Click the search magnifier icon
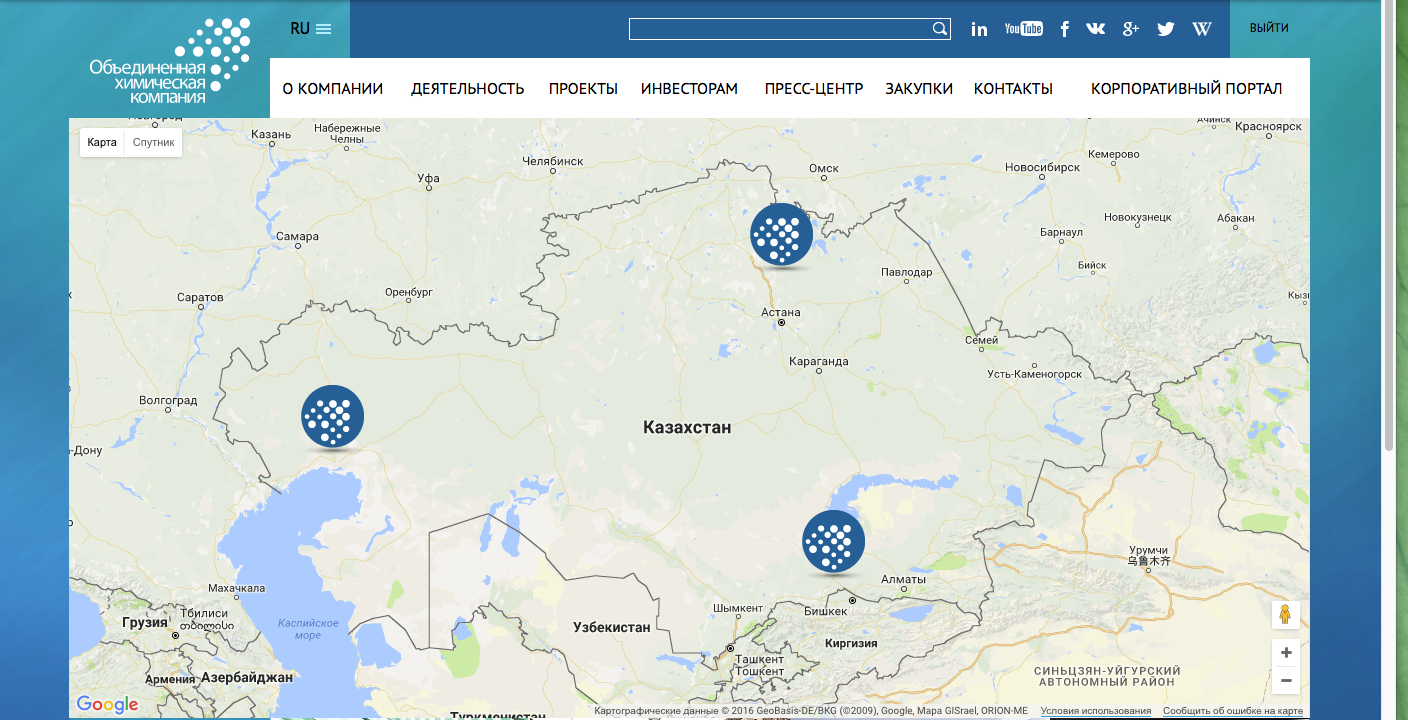The image size is (1408, 720). pyautogui.click(x=940, y=29)
